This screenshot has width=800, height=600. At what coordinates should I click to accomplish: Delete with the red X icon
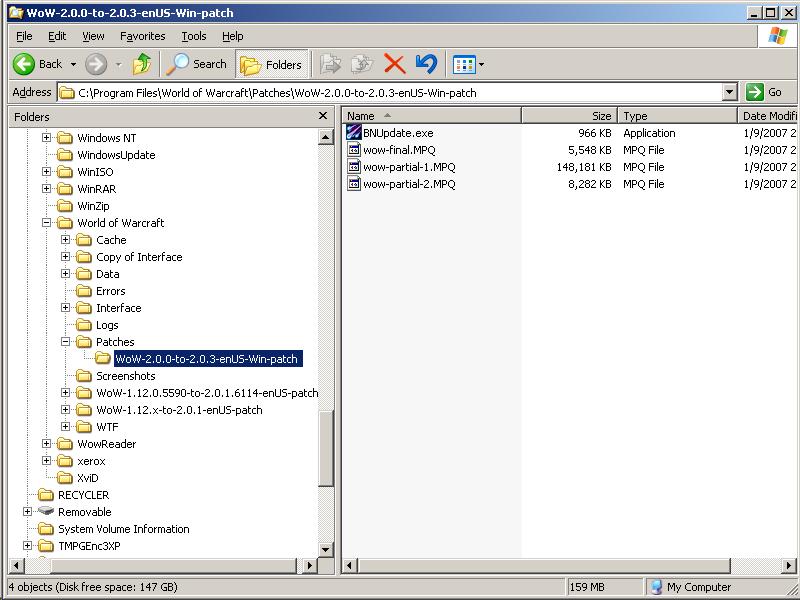[394, 64]
